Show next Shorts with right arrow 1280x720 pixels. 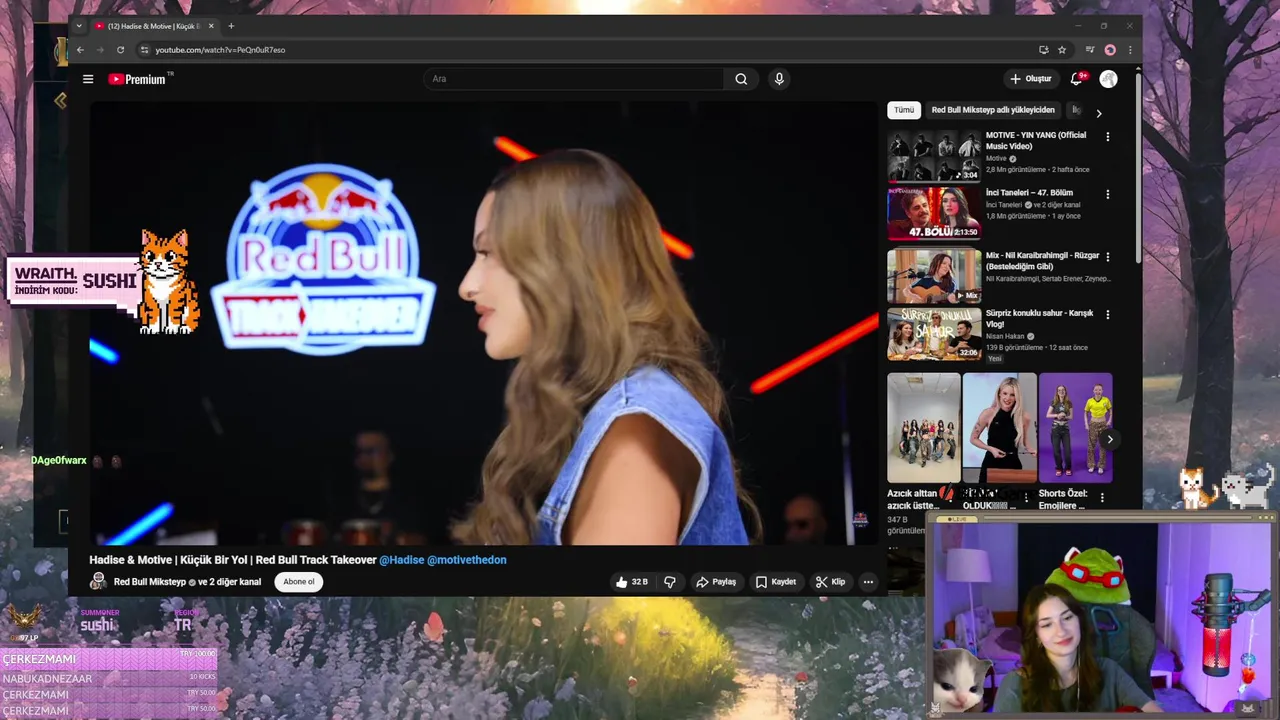(1109, 439)
